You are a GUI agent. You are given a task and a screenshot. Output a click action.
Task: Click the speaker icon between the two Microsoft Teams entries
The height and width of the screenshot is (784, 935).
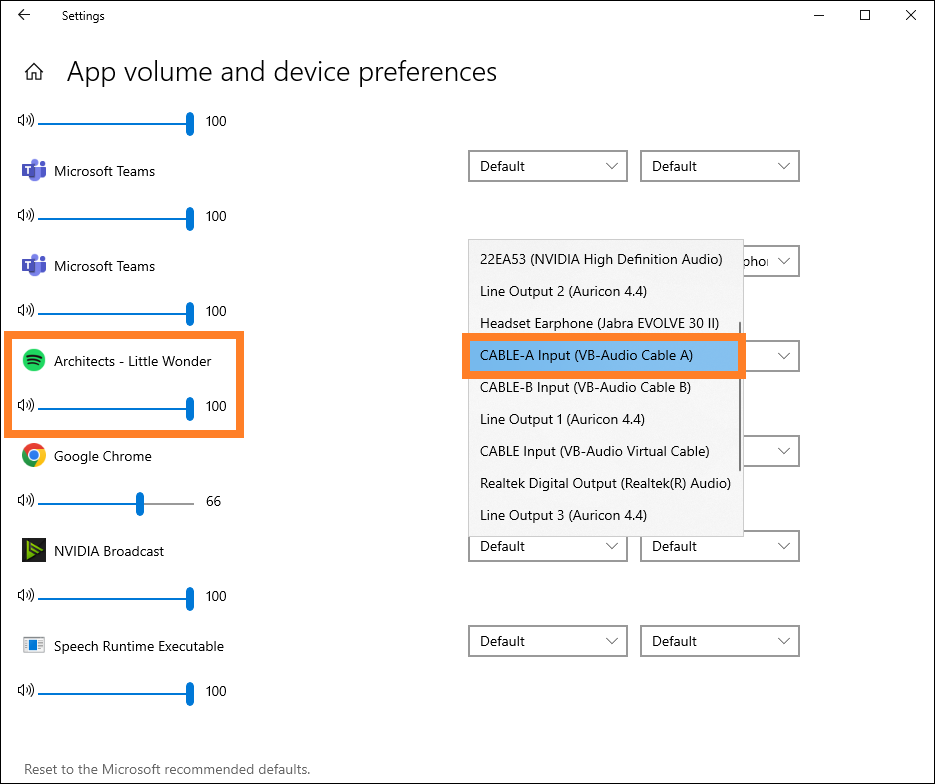(x=26, y=215)
